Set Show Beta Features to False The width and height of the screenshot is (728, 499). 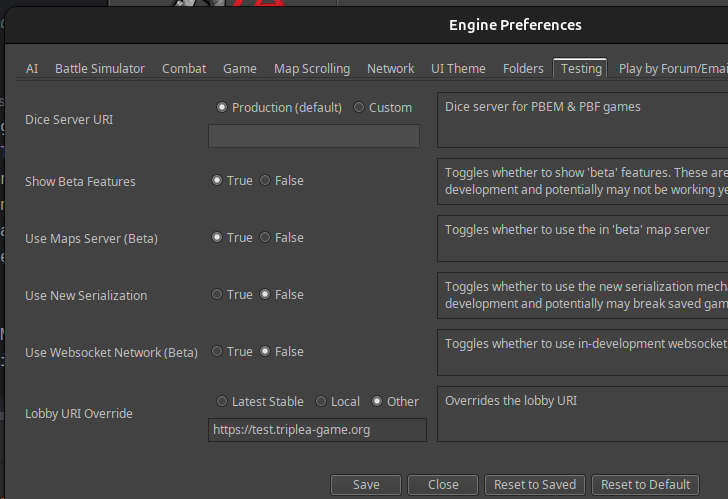coord(265,181)
